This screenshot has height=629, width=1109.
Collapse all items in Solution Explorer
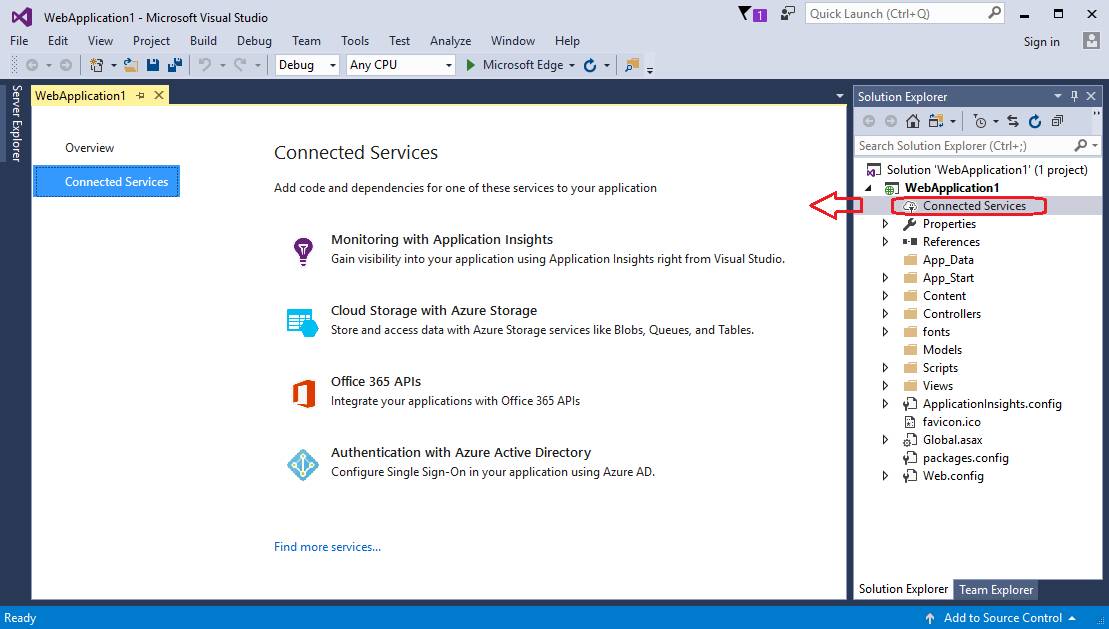(1057, 120)
